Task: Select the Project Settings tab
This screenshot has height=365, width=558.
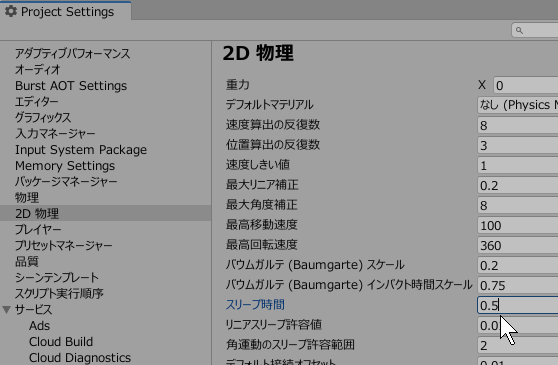Action: 66,11
